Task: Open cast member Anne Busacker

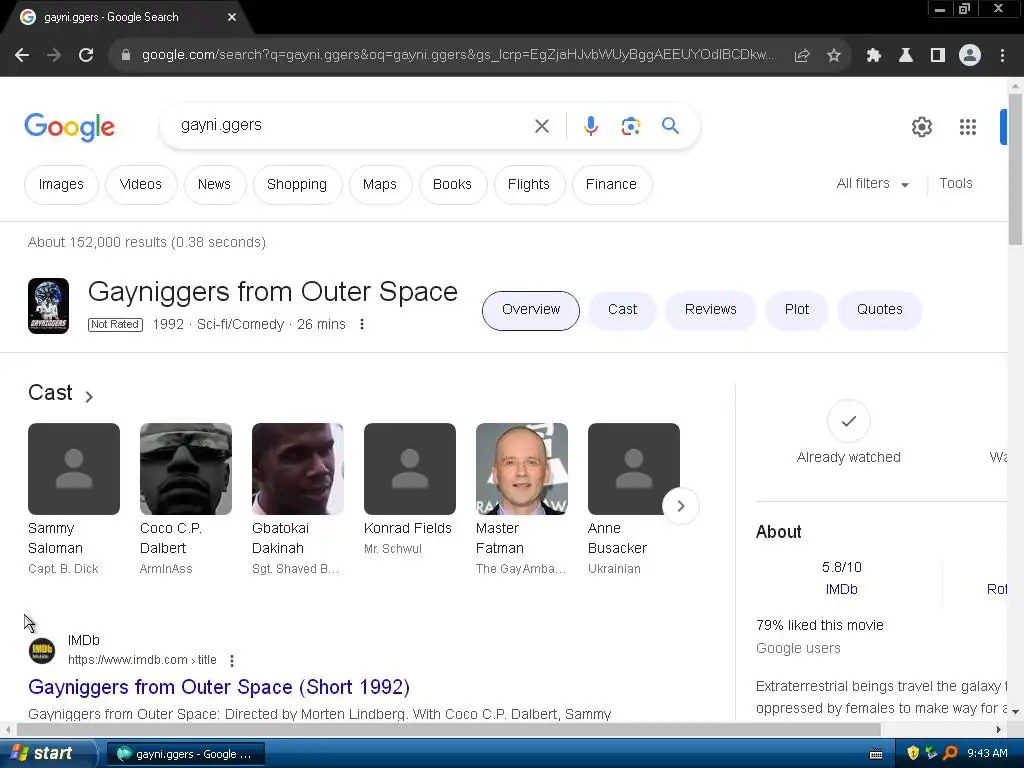Action: pos(634,500)
